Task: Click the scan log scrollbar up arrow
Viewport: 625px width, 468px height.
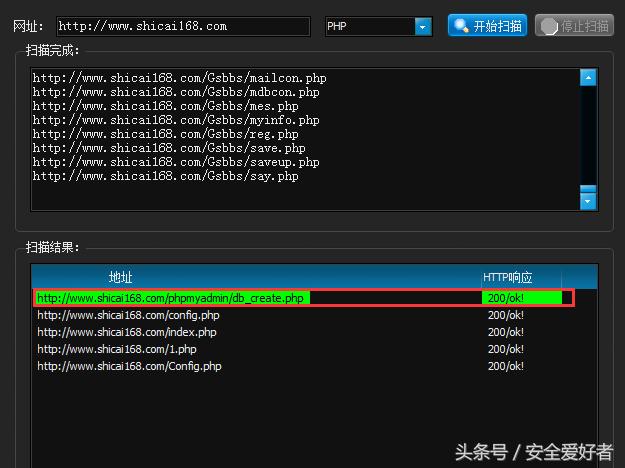Action: pos(588,77)
